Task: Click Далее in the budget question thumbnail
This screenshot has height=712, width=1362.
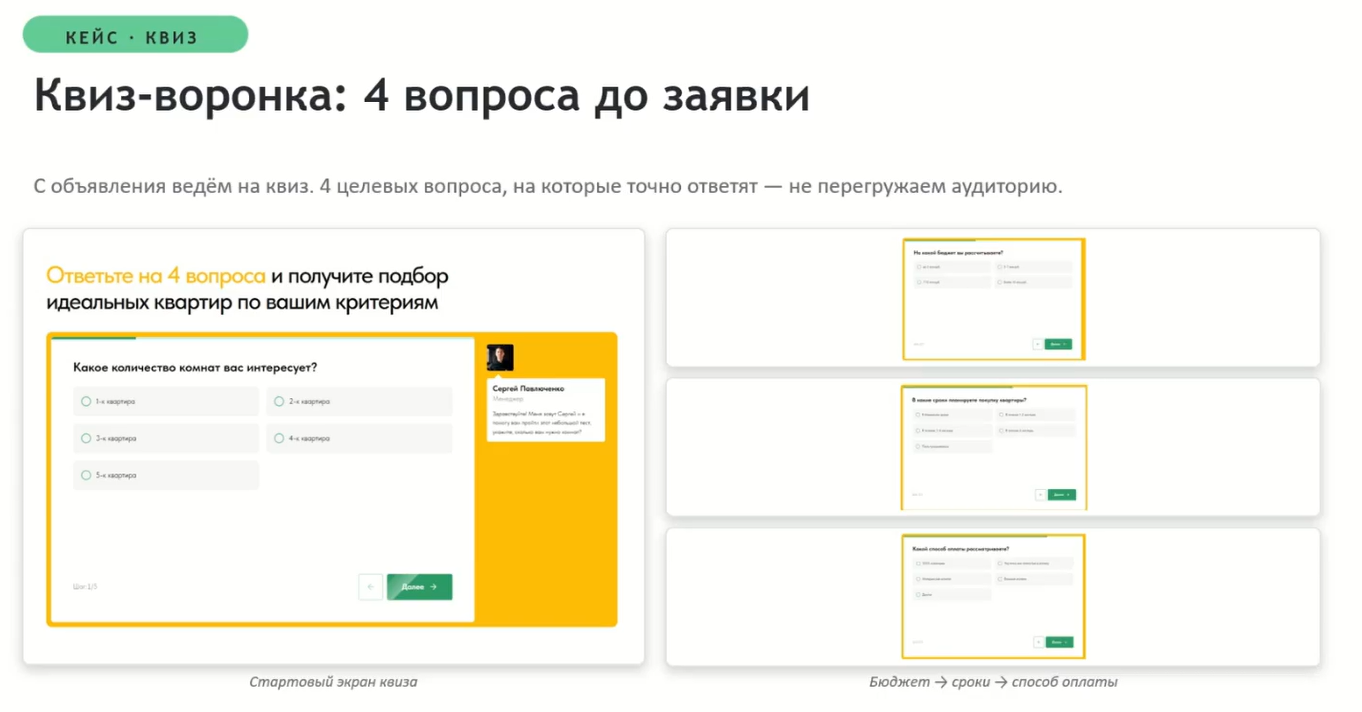Action: tap(1058, 344)
